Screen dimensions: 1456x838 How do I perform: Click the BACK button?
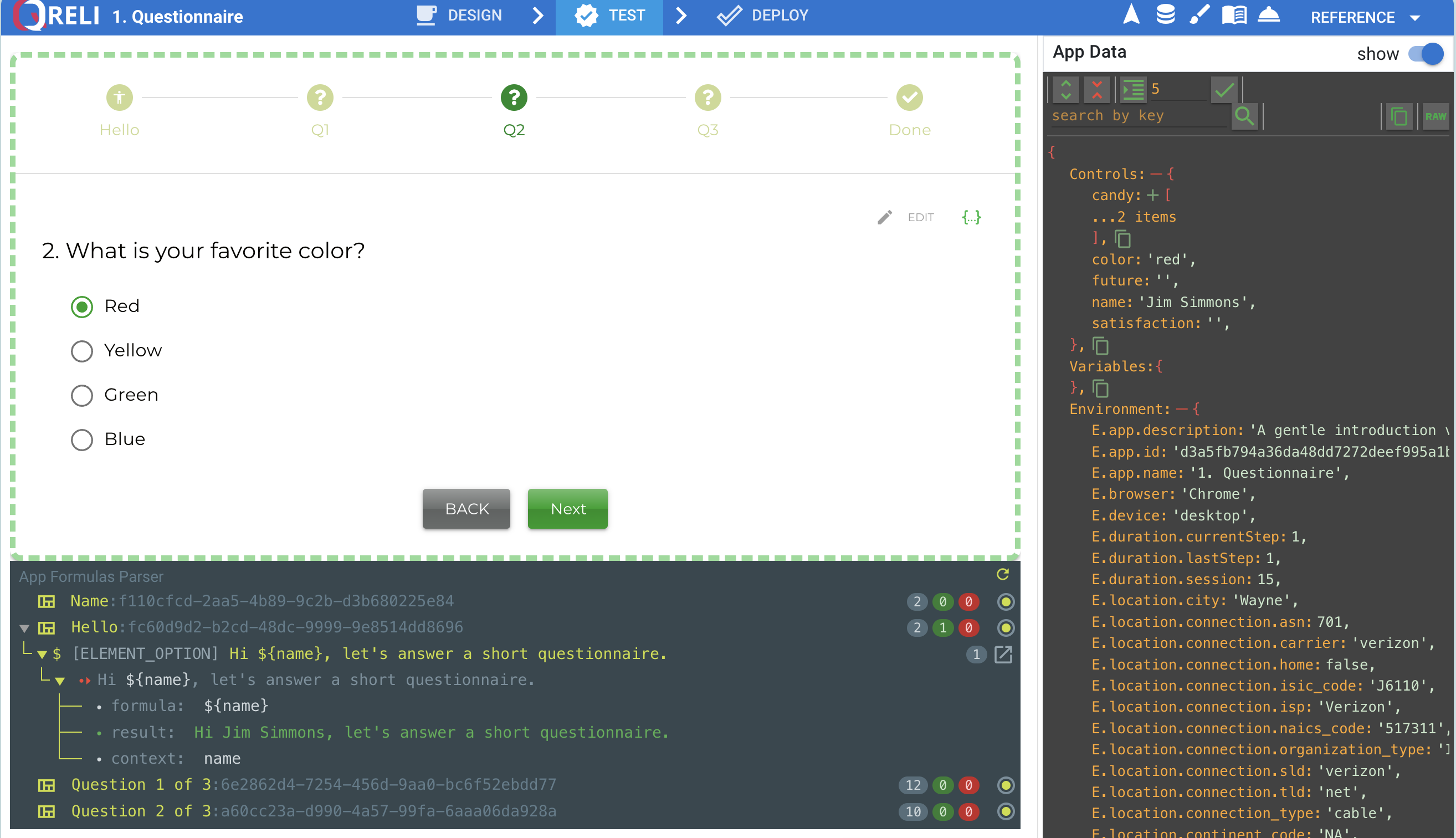(466, 509)
